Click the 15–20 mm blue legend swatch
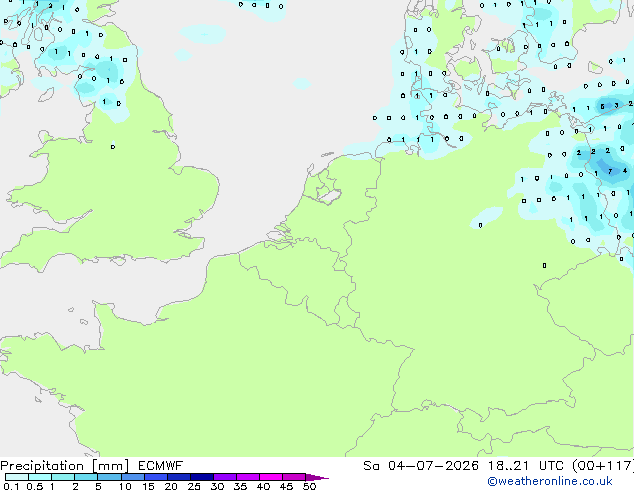The height and width of the screenshot is (490, 634). pos(156,477)
